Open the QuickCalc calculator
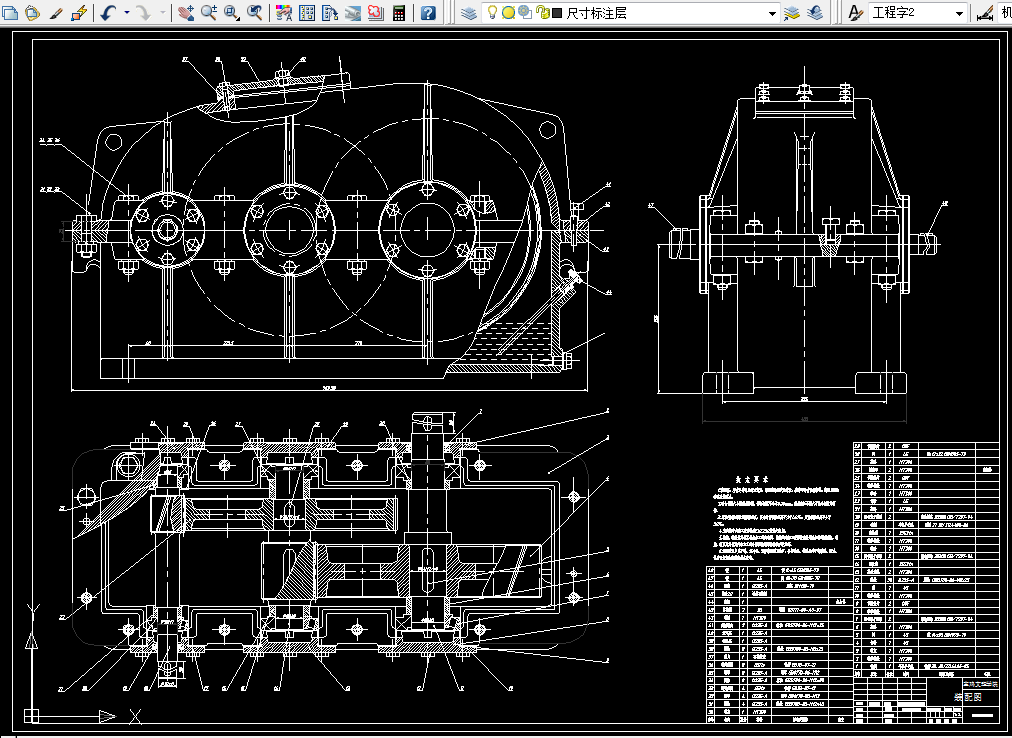The width and height of the screenshot is (1012, 738). pyautogui.click(x=399, y=13)
